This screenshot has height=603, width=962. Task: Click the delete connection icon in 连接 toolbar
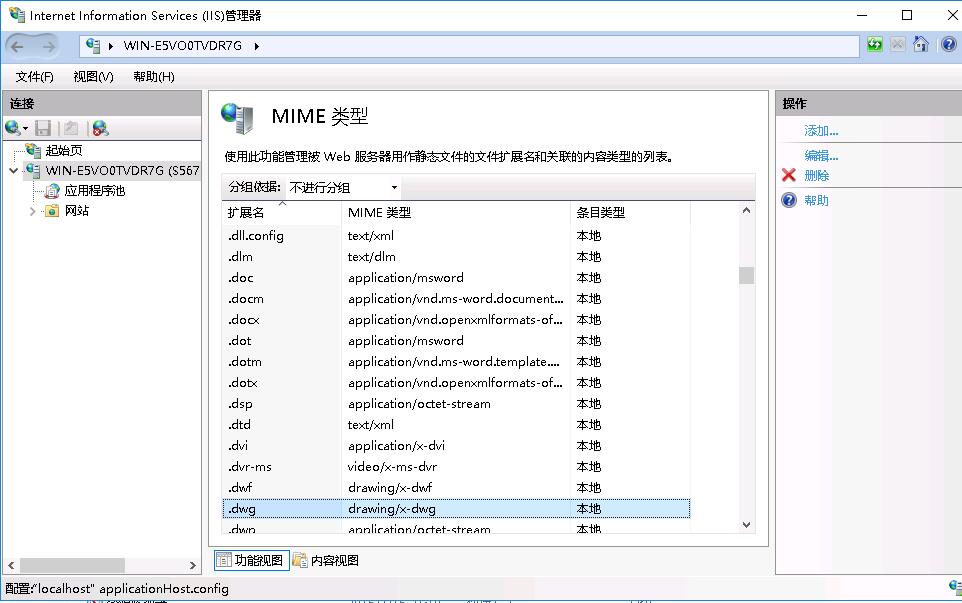tap(101, 128)
